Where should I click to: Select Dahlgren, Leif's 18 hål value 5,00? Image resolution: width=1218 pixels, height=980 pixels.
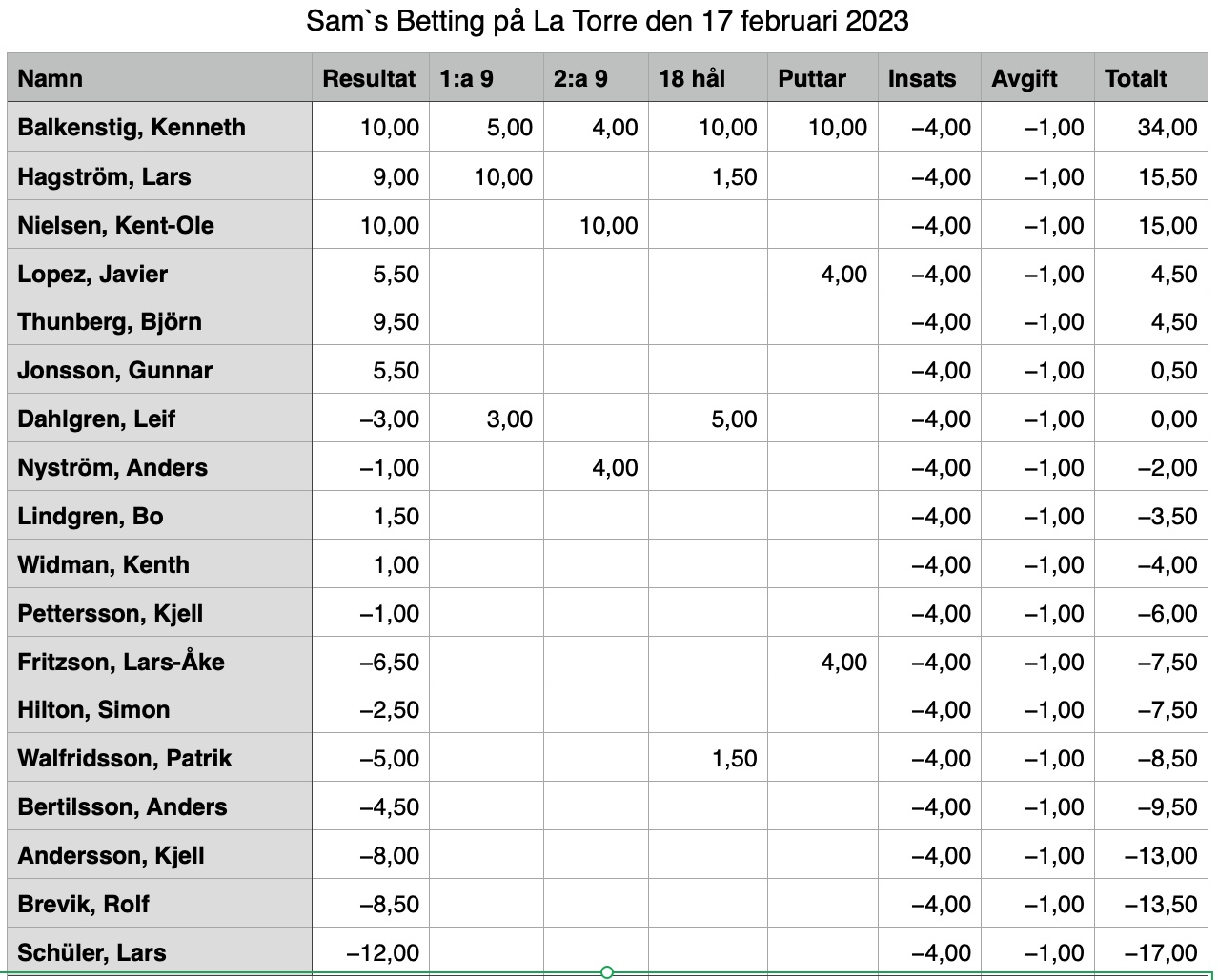[708, 419]
